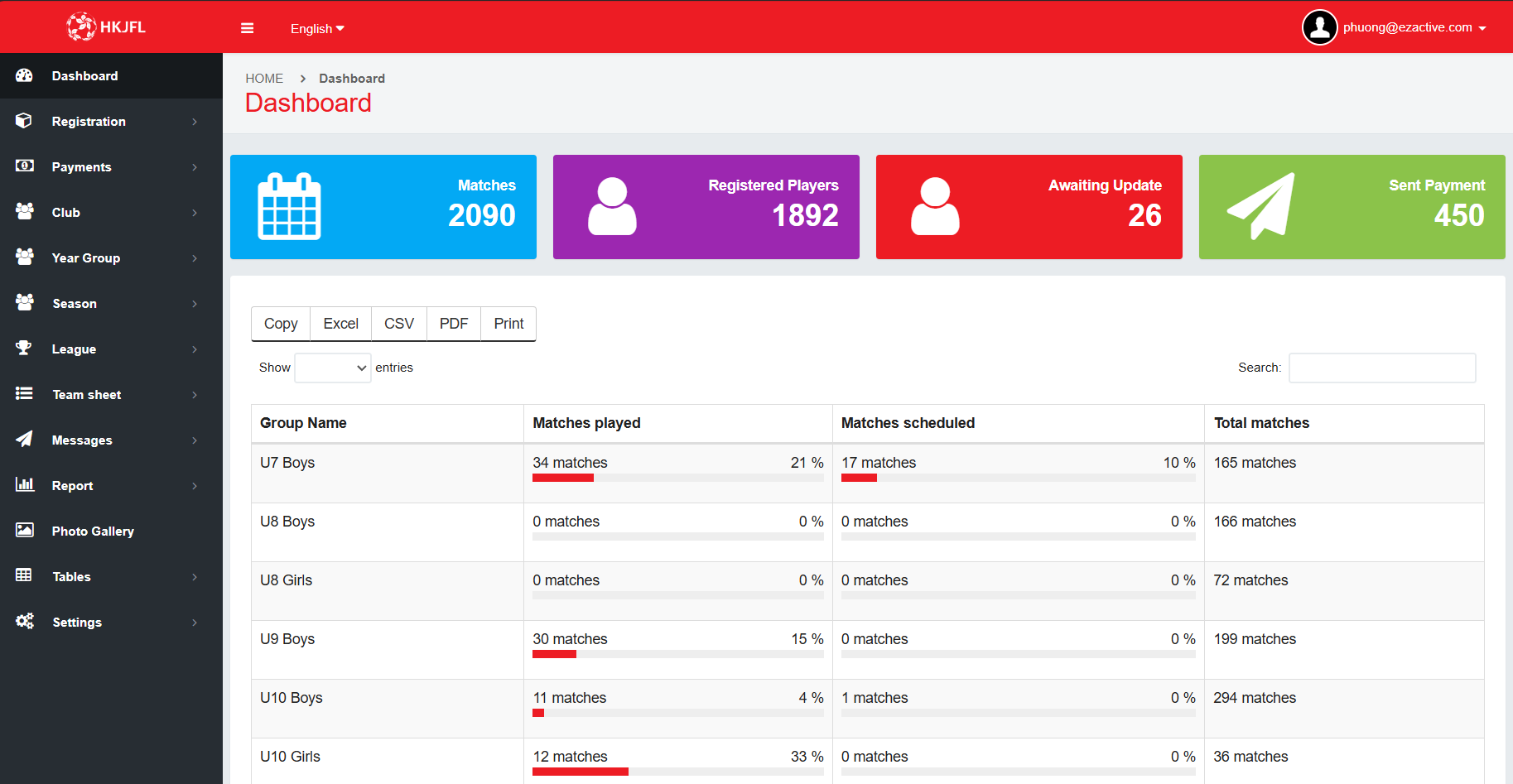Click the user avatar icon
This screenshot has height=784, width=1513.
point(1319,27)
